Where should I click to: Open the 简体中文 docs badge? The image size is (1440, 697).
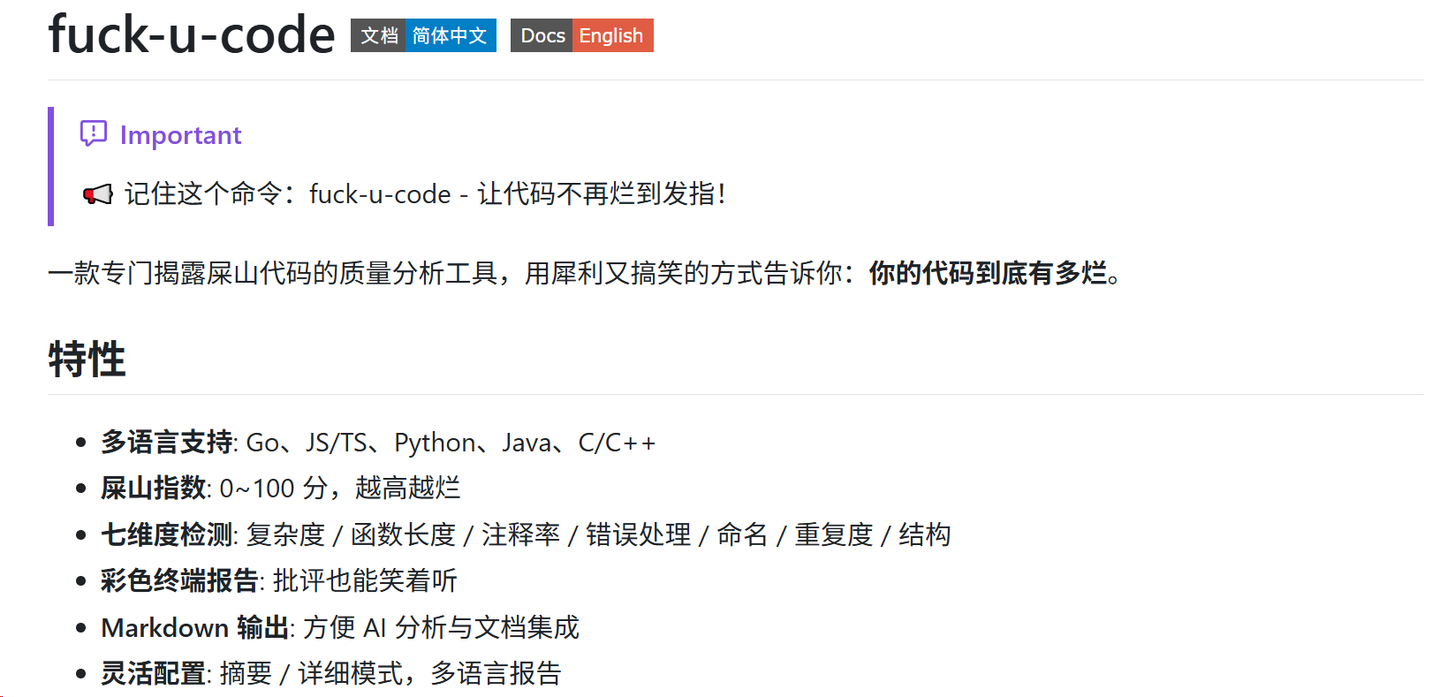[x=449, y=36]
